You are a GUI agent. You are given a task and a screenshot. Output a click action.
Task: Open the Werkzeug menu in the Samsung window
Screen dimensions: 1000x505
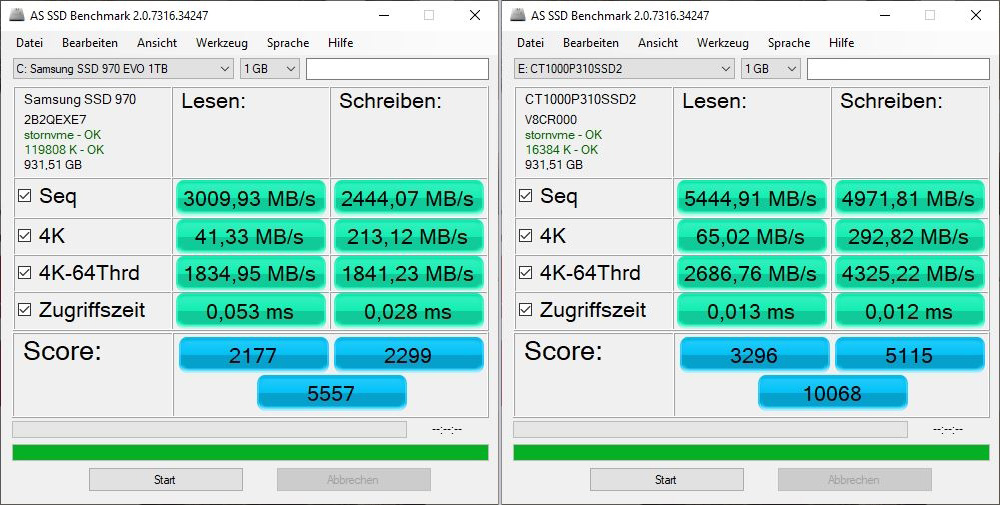[222, 43]
